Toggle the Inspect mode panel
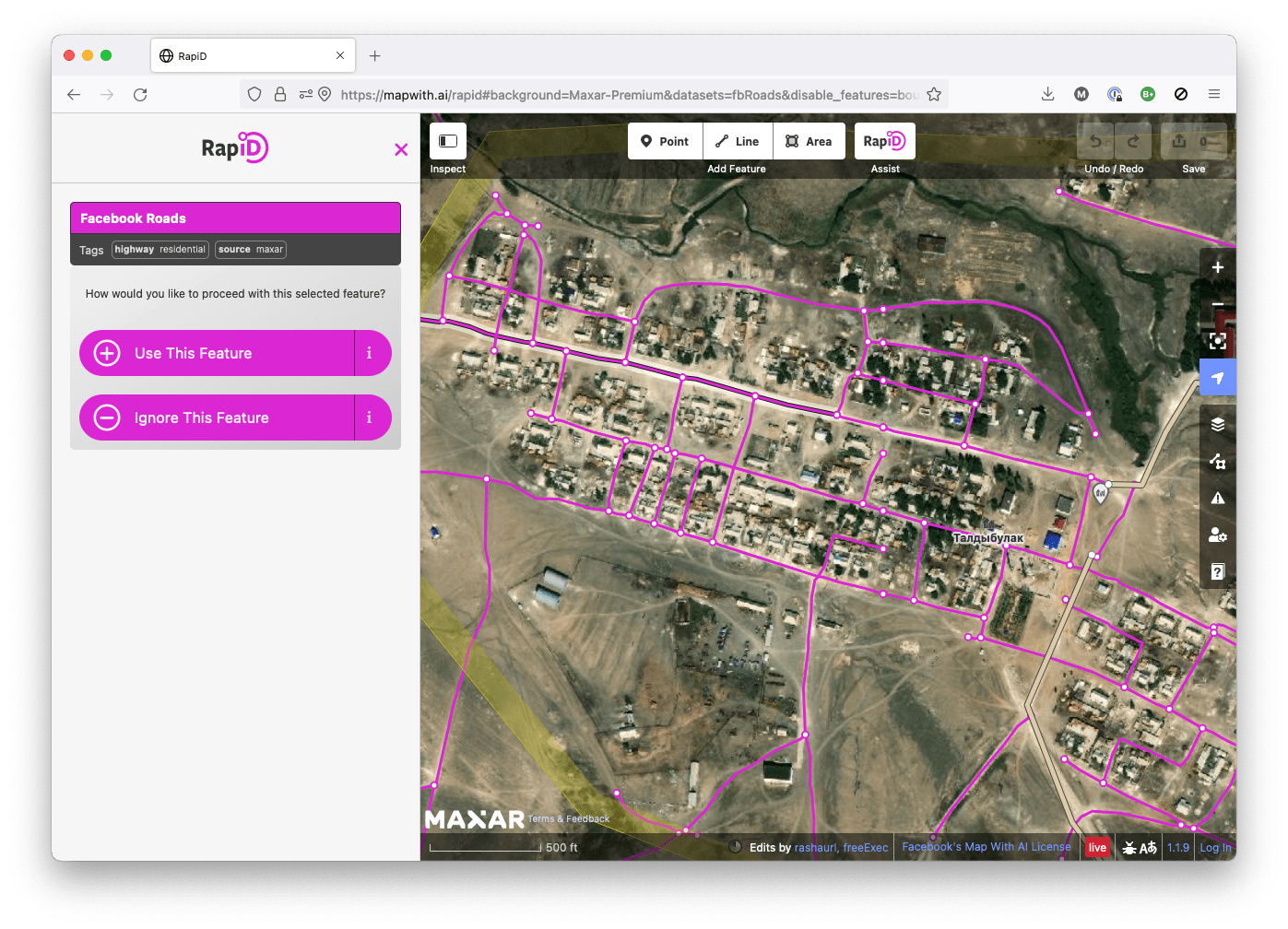The height and width of the screenshot is (929, 1288). (447, 140)
